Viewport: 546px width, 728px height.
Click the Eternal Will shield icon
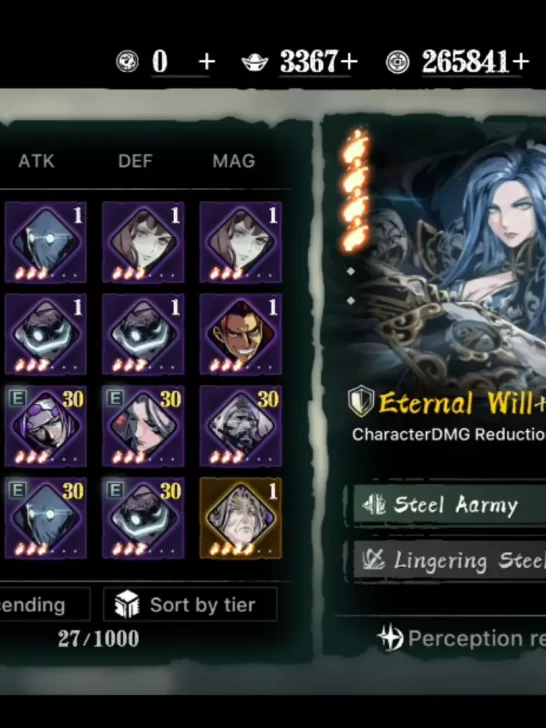coord(361,401)
